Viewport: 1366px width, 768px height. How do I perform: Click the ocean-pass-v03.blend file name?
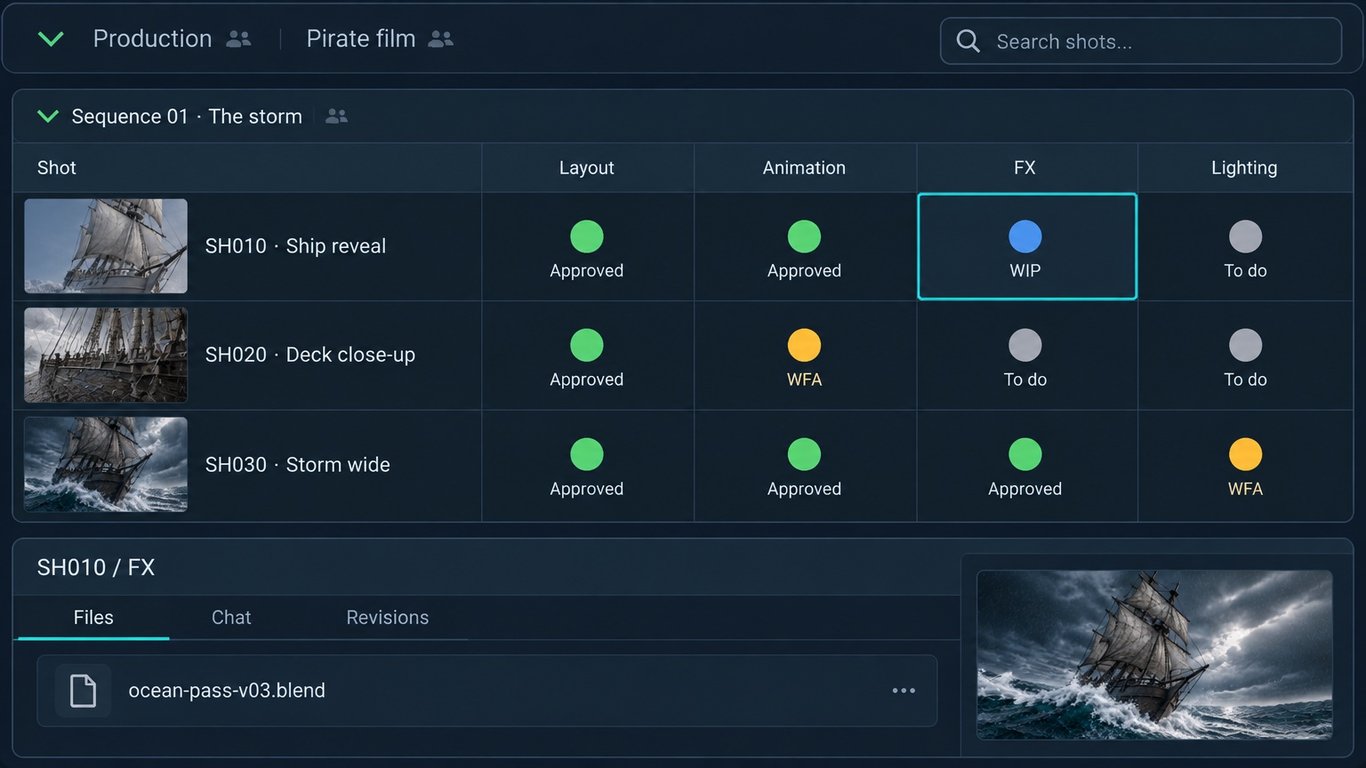pos(227,691)
